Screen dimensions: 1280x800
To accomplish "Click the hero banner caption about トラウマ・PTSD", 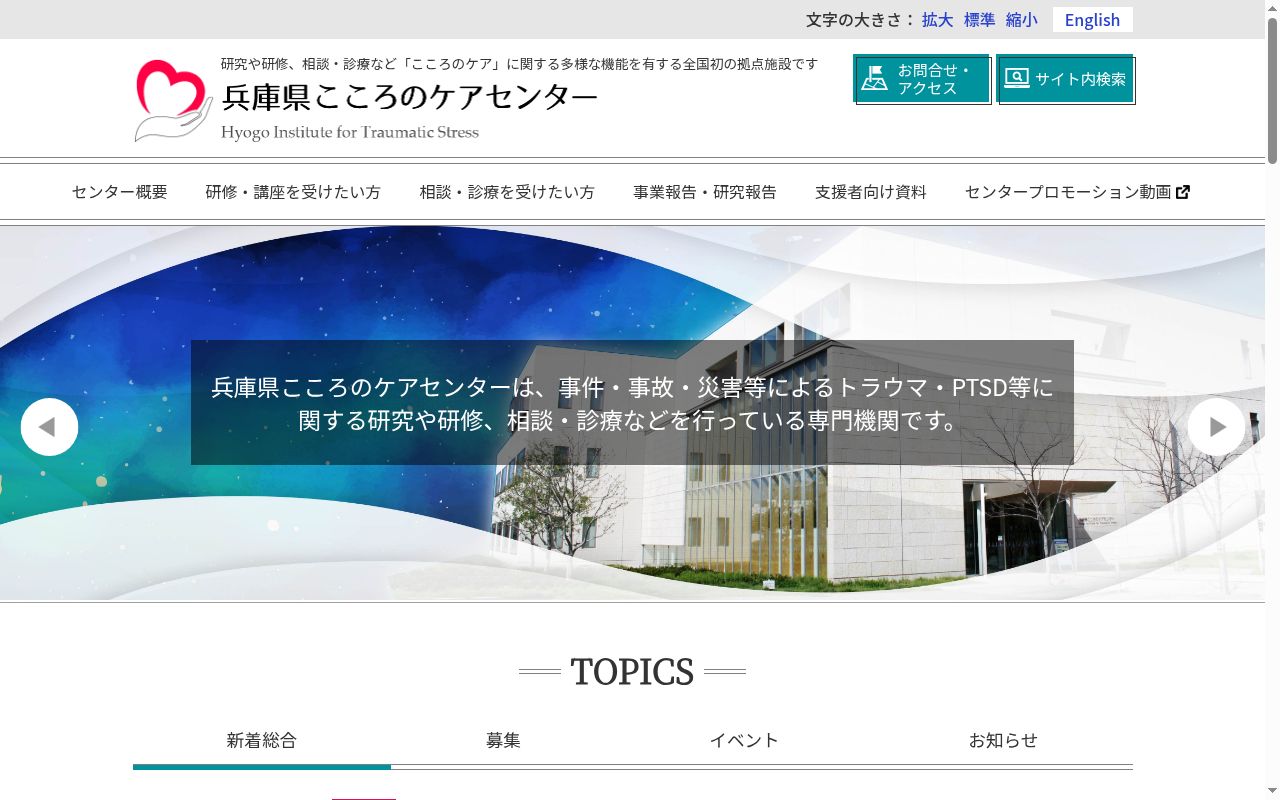I will tap(632, 403).
